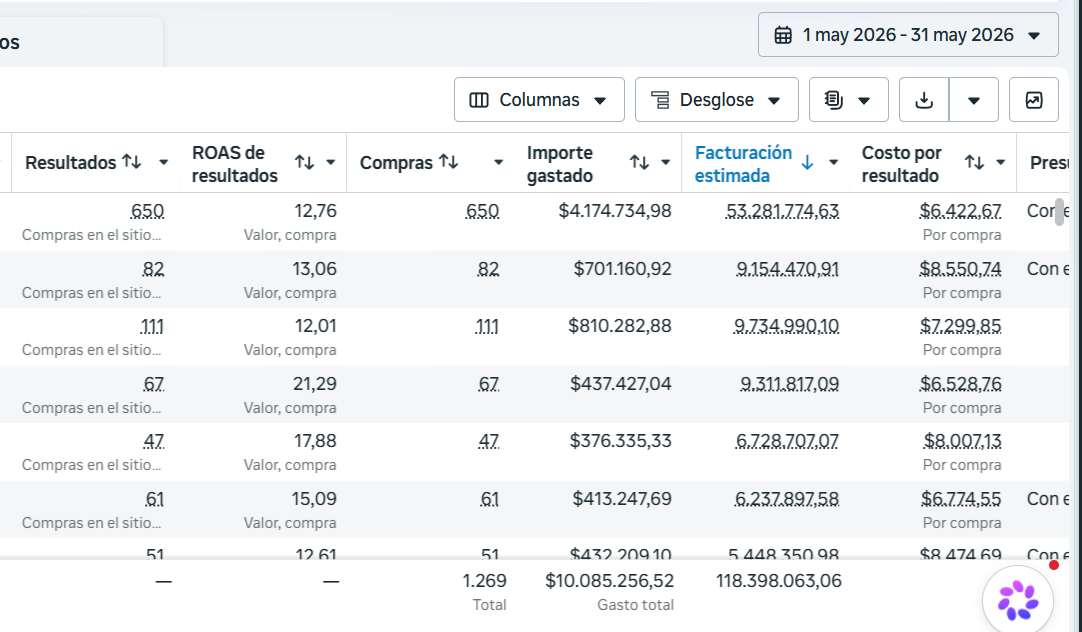Screen dimensions: 1082x632
Task: Sort by ROAS de resultados arrows
Action: pos(304,162)
